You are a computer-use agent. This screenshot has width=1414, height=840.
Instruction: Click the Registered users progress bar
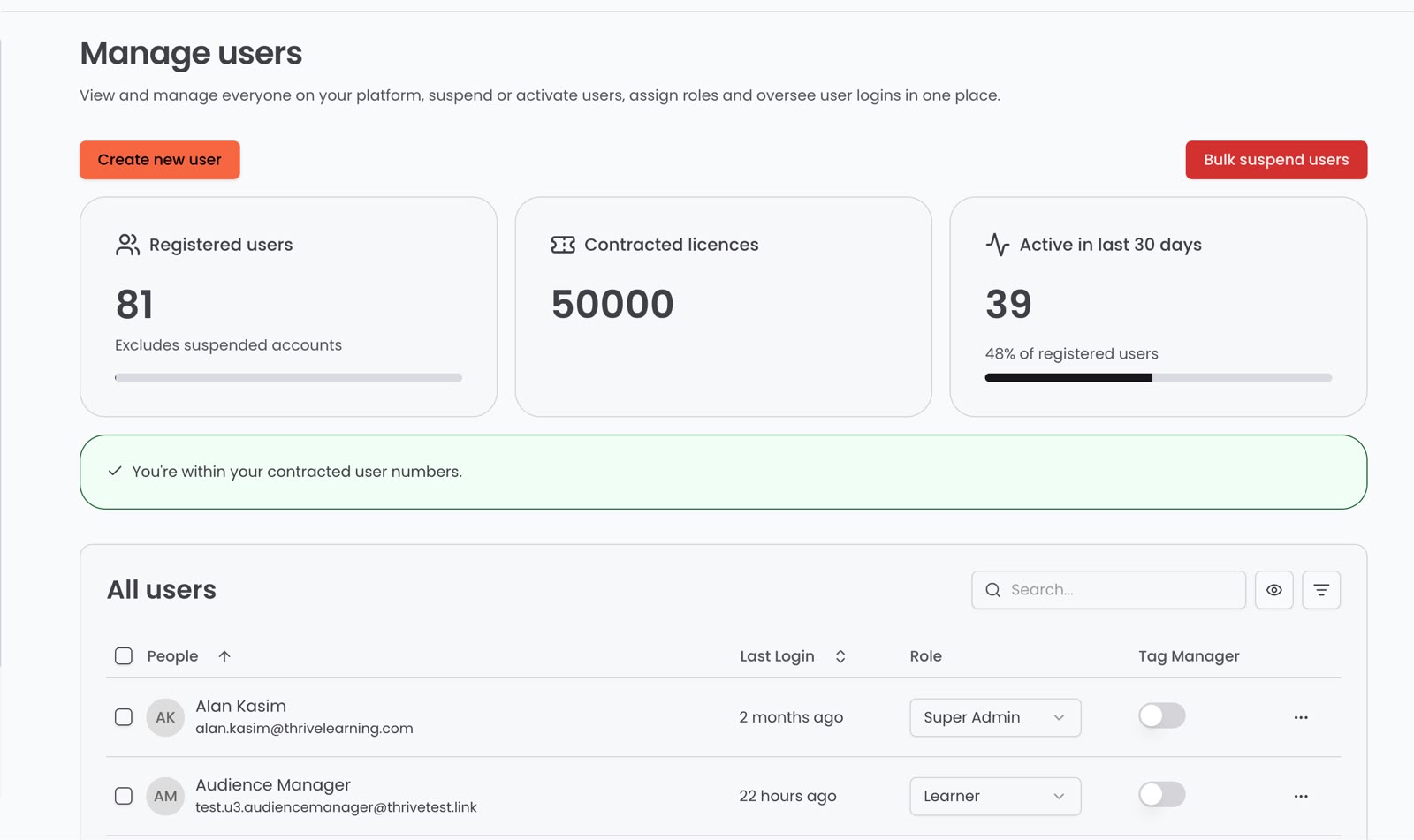pos(288,377)
